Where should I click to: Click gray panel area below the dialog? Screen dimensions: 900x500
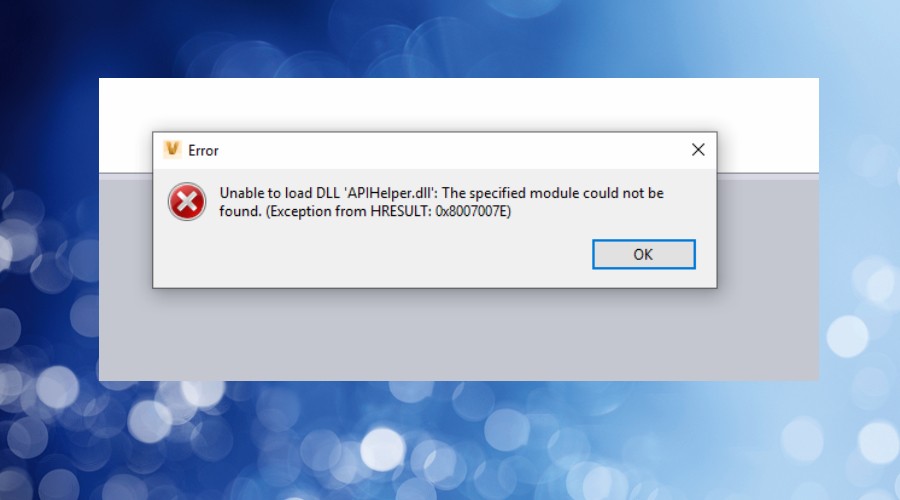click(459, 334)
